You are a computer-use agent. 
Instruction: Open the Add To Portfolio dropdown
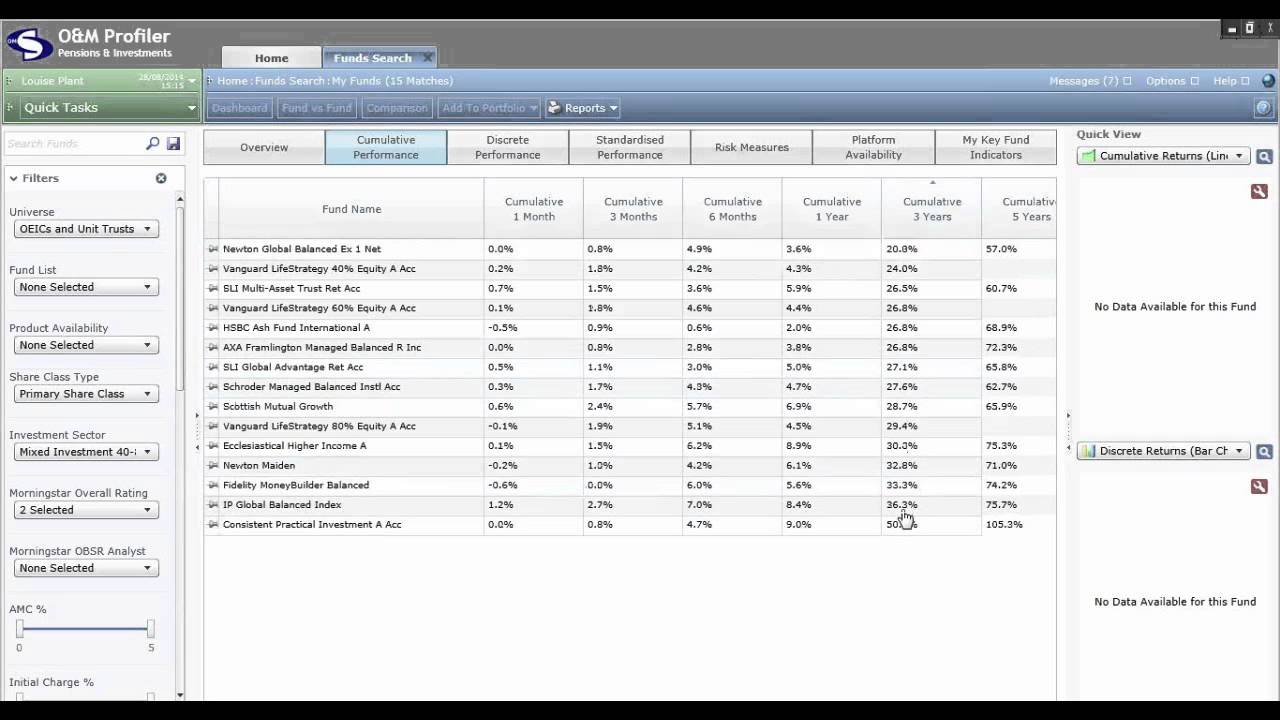(x=489, y=108)
